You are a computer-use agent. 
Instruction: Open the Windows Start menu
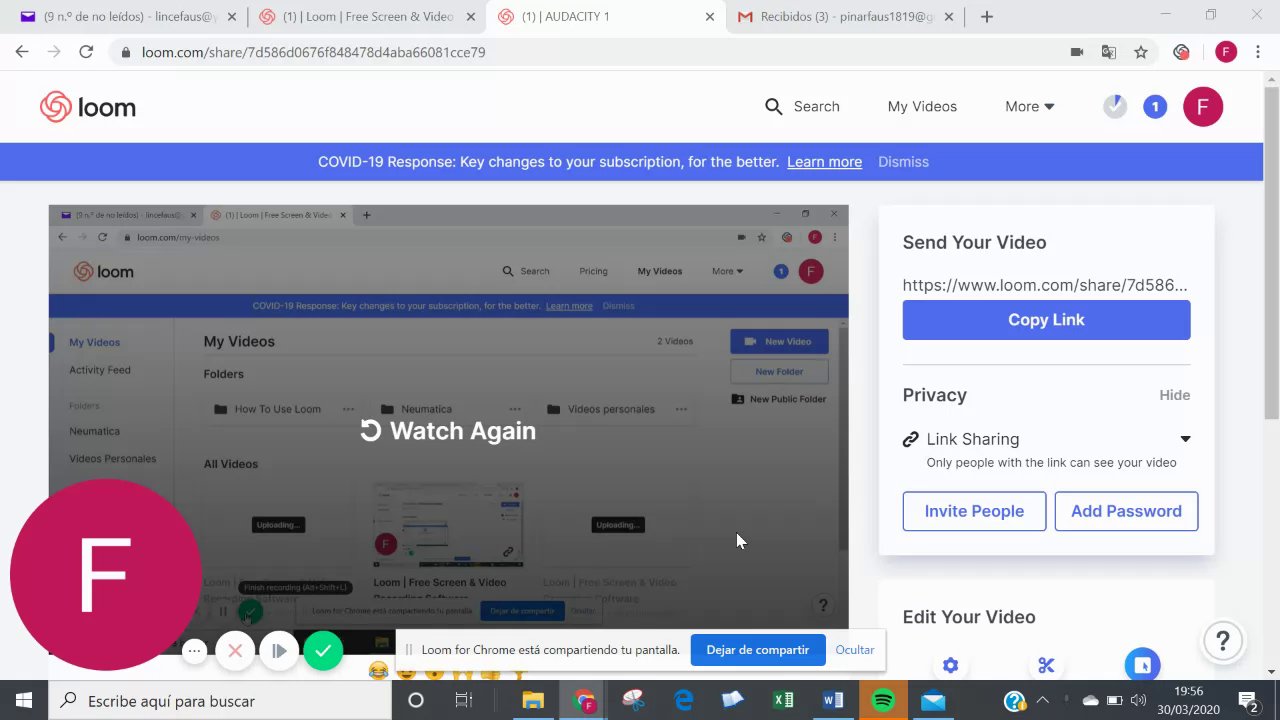click(24, 701)
